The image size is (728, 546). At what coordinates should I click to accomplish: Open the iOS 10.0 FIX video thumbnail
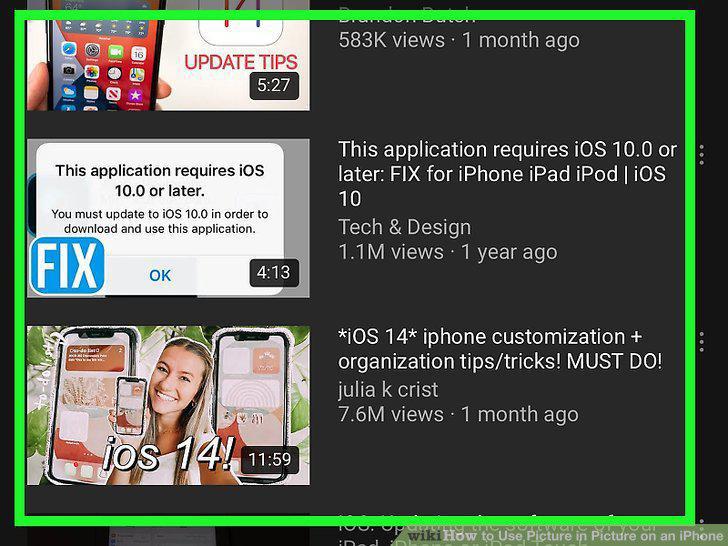(168, 218)
